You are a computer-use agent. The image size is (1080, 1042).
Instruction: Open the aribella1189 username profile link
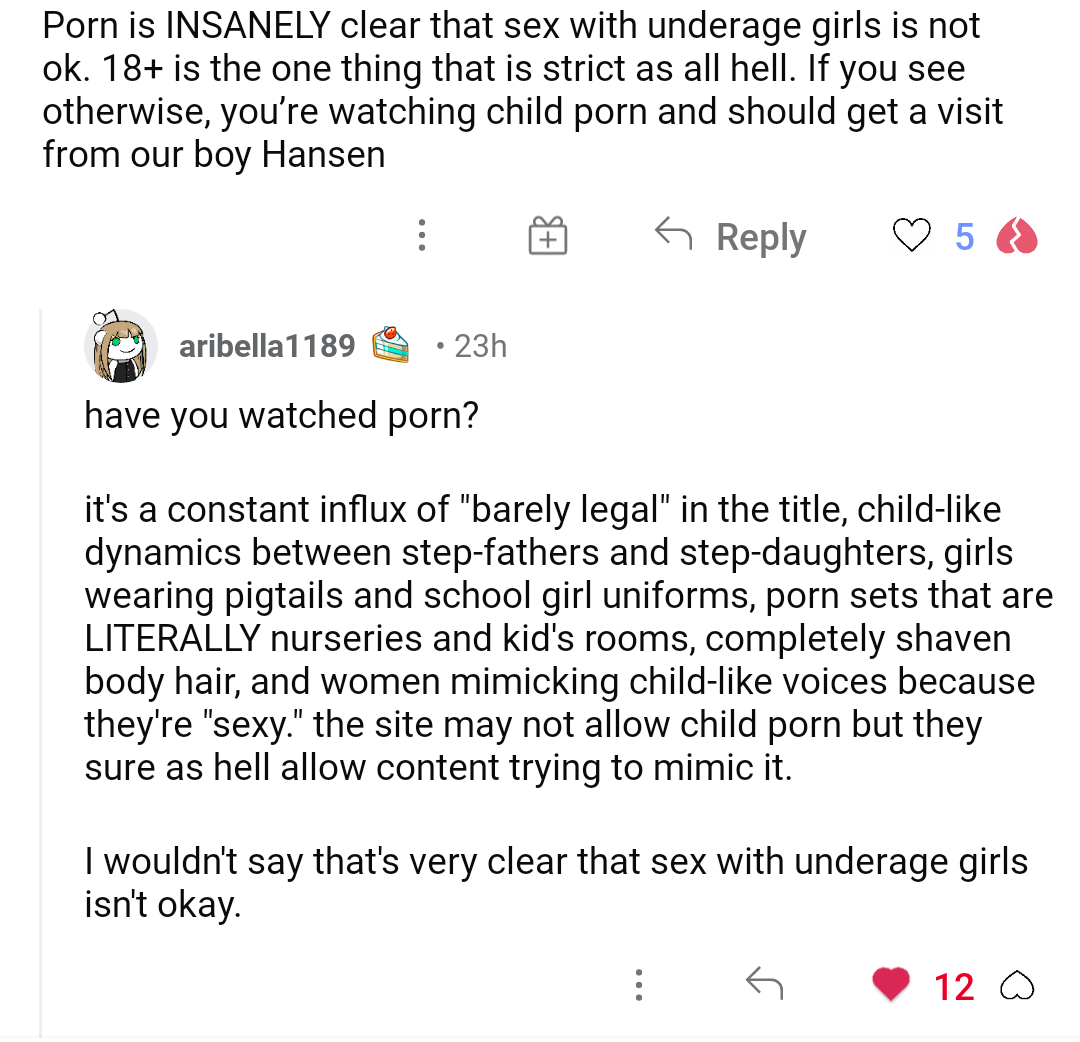[267, 346]
